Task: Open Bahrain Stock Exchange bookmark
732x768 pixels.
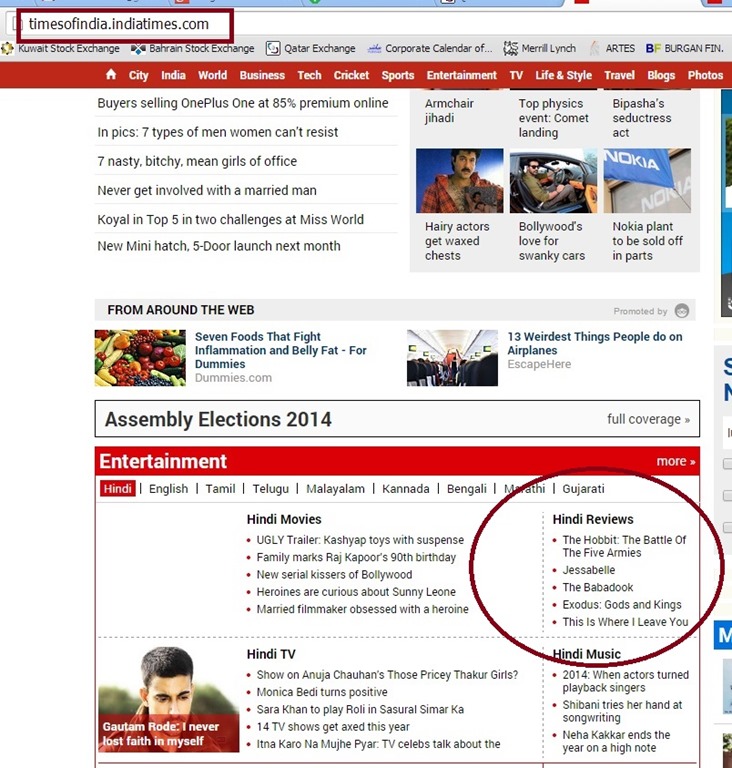Action: [193, 48]
